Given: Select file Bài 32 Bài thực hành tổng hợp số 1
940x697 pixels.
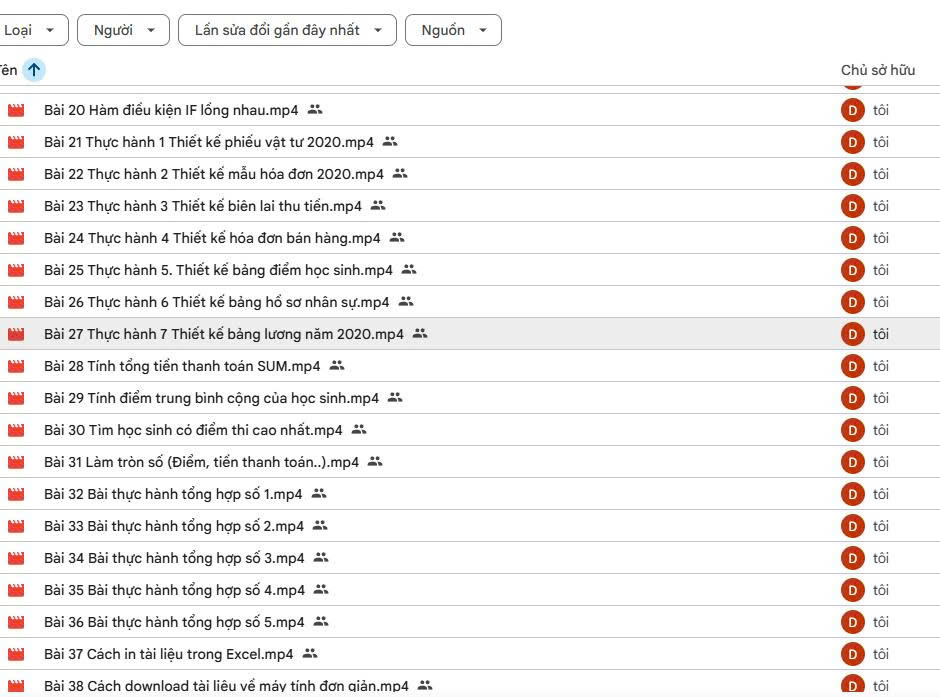Looking at the screenshot, I should pos(173,494).
